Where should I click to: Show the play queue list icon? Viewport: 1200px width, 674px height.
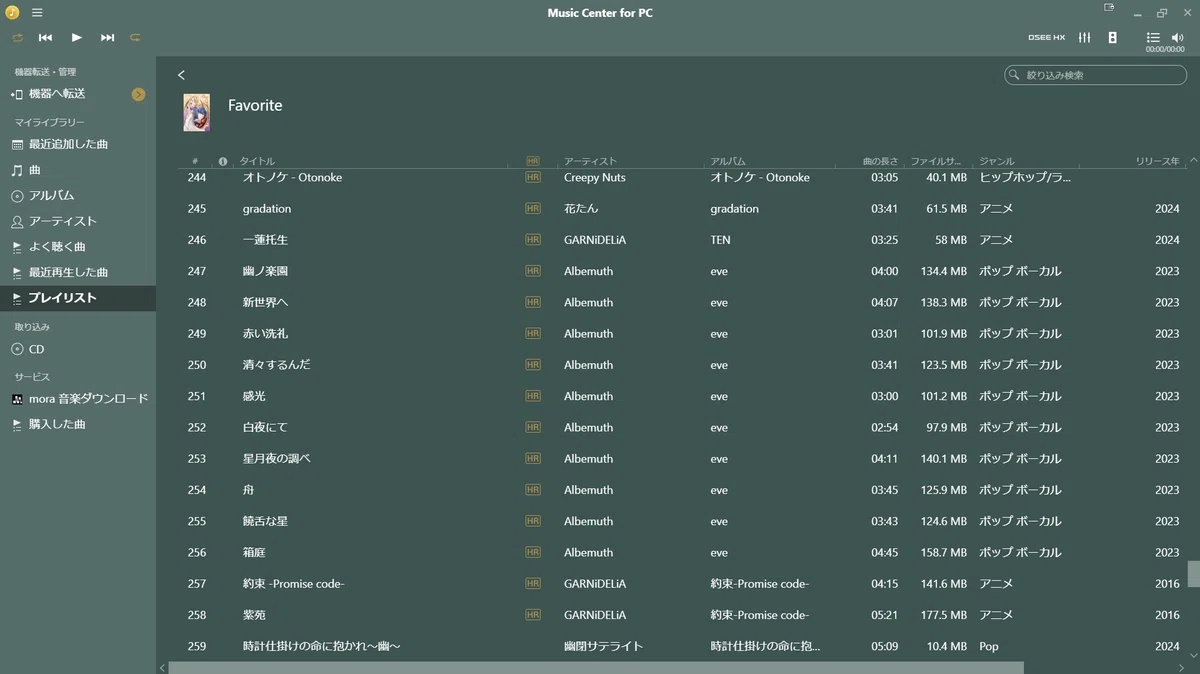point(1153,37)
